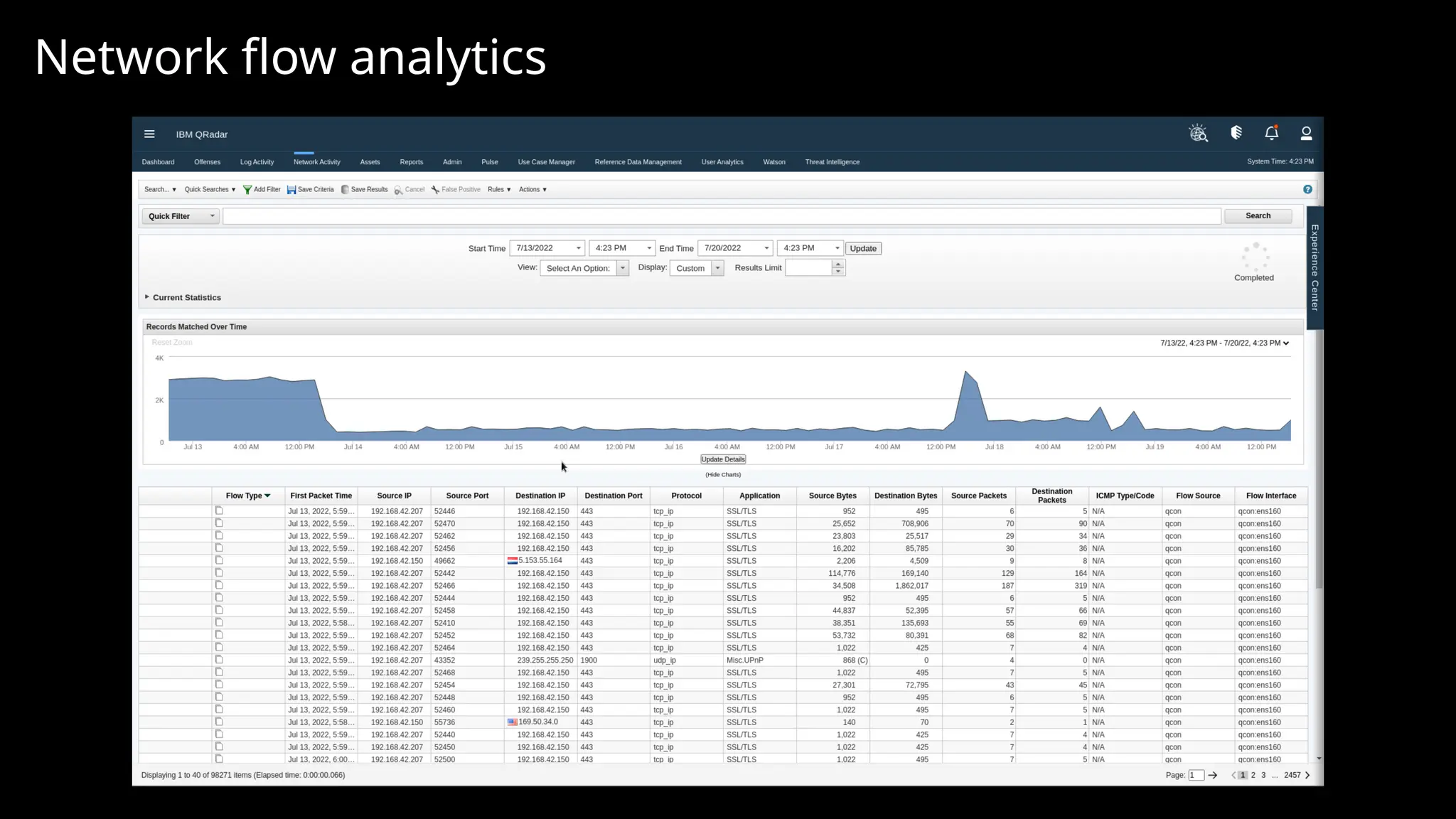1456x819 pixels.
Task: Open the Rules dropdown
Action: [x=499, y=190]
